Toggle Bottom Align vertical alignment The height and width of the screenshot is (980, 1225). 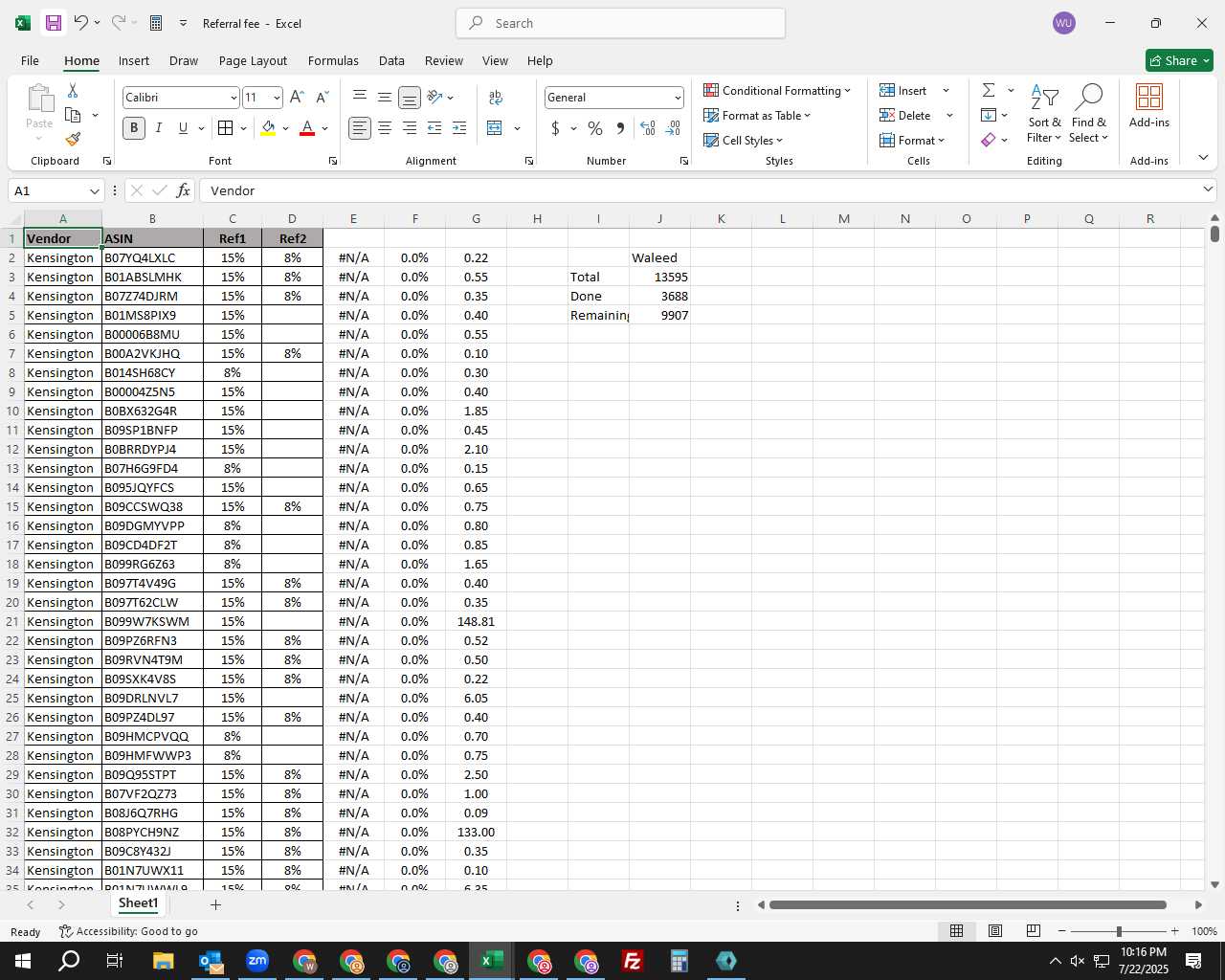click(410, 98)
